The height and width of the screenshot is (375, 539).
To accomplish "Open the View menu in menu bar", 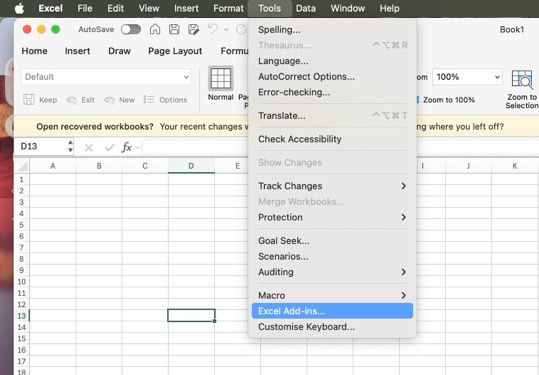I will (x=149, y=8).
